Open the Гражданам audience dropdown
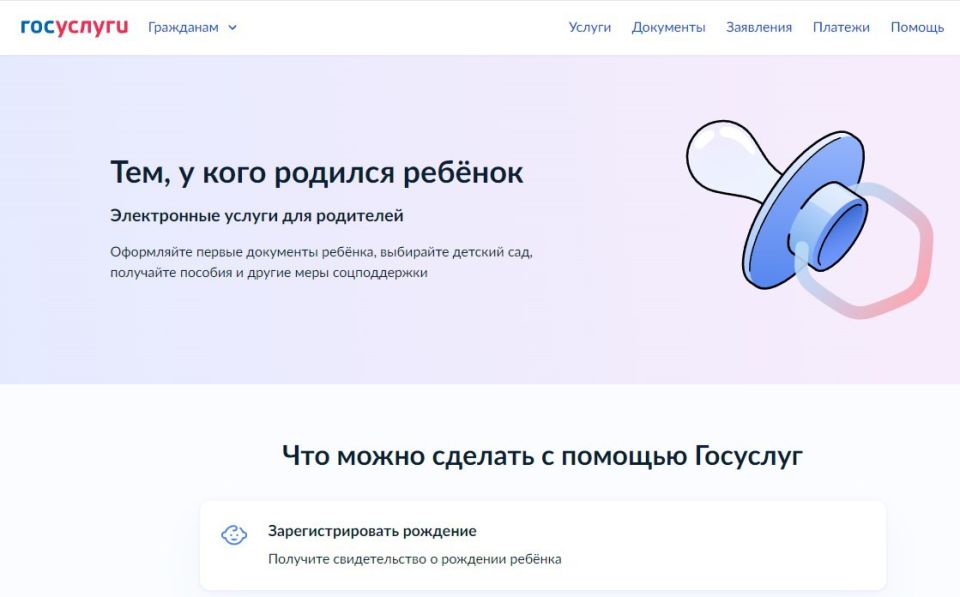This screenshot has height=597, width=960. 185,27
